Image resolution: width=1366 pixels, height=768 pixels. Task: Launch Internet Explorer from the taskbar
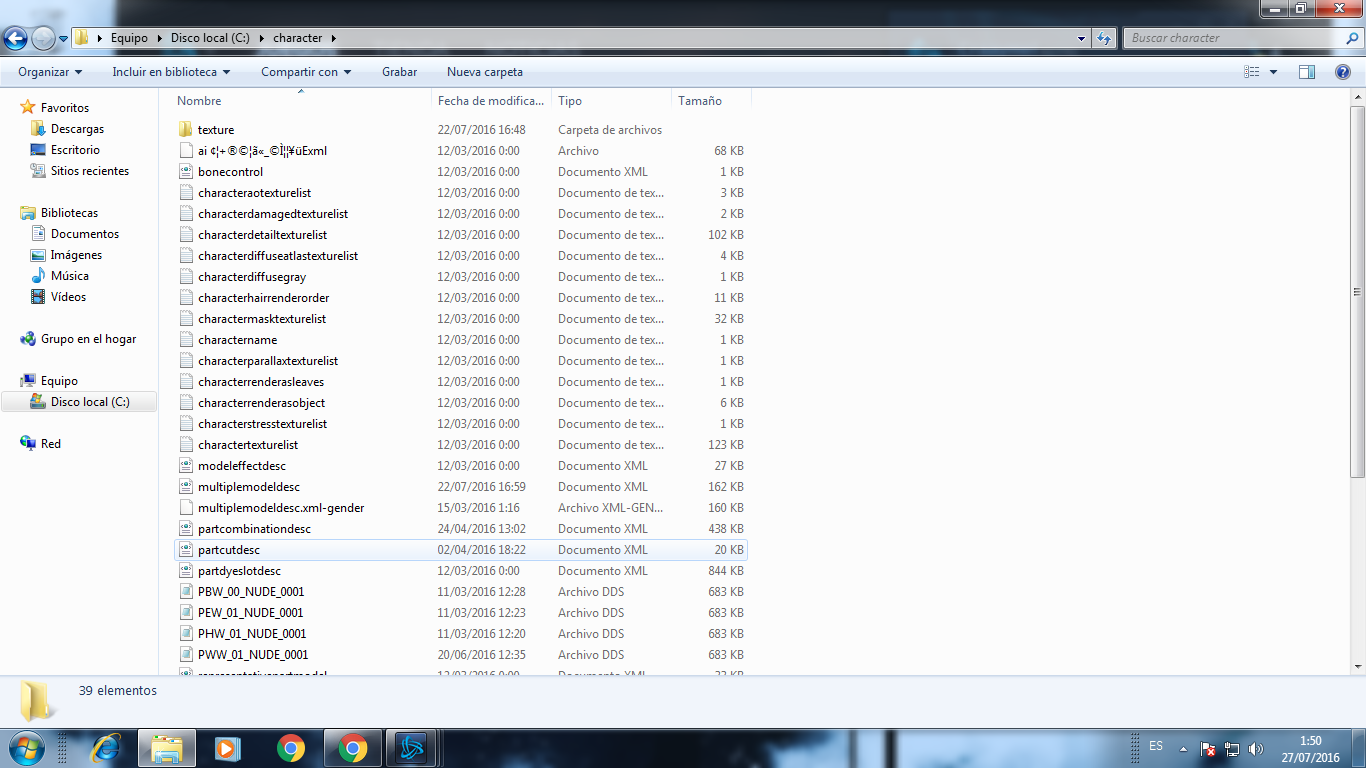point(105,748)
